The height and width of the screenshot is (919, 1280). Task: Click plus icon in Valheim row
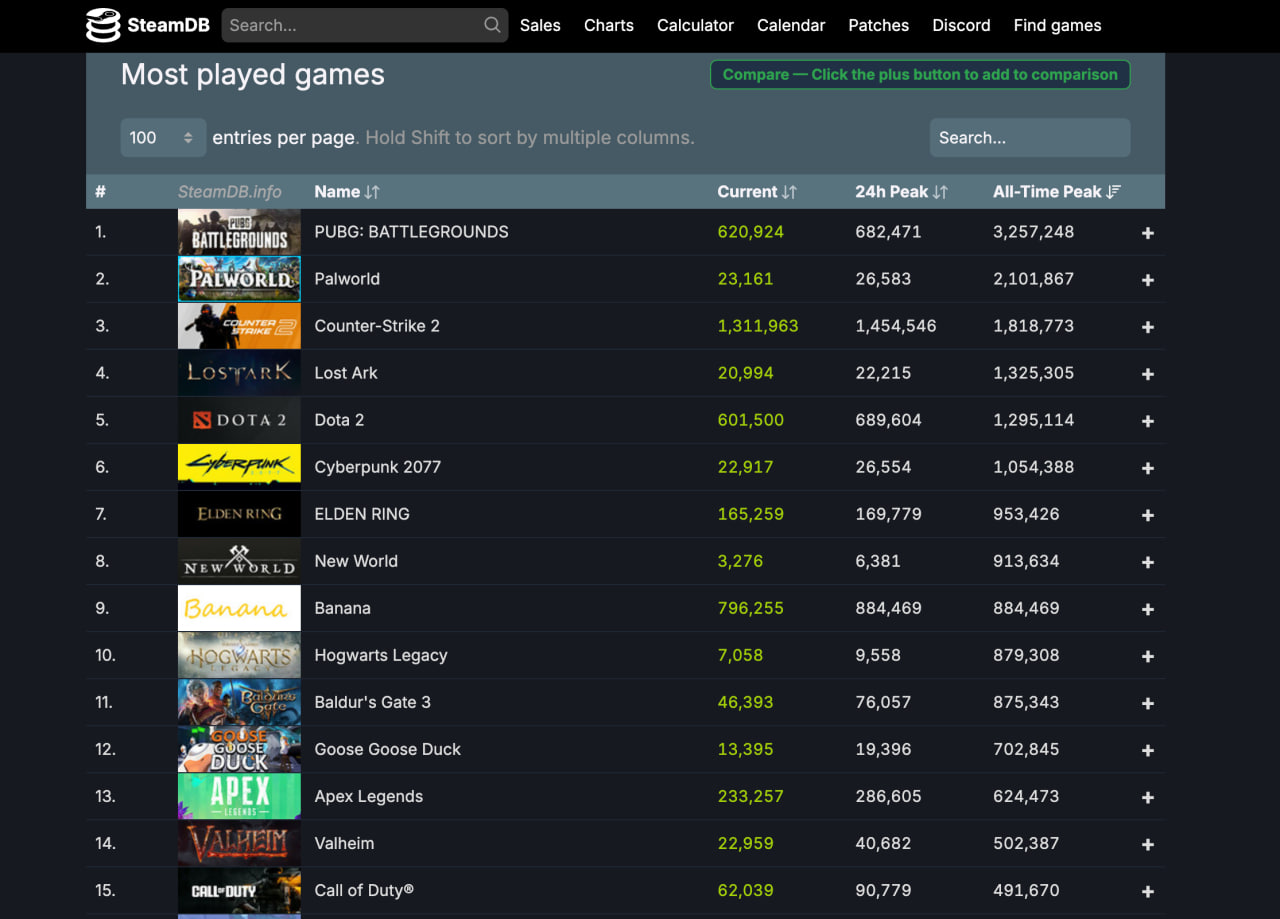click(x=1148, y=844)
